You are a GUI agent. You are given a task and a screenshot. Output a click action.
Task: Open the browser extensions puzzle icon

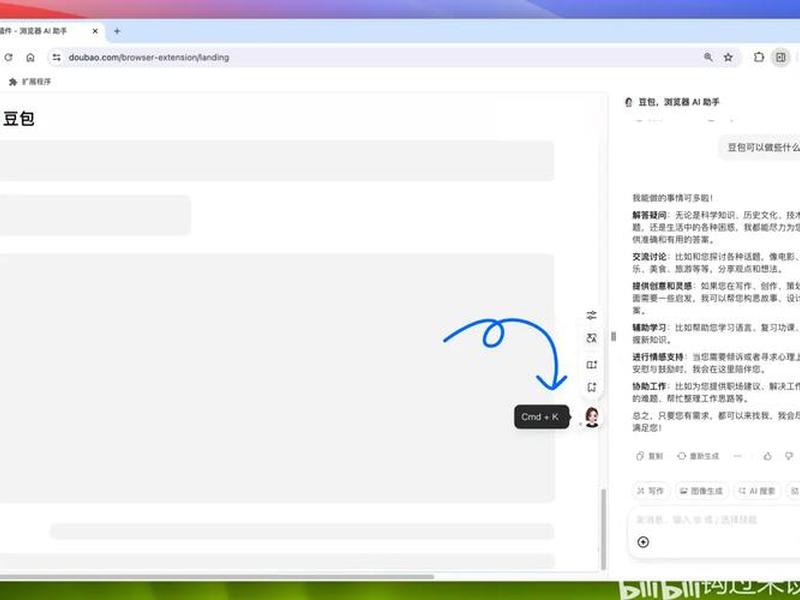click(x=759, y=57)
